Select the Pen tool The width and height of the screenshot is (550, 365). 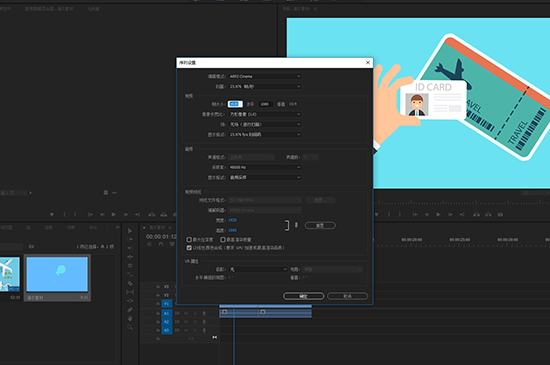(x=130, y=310)
